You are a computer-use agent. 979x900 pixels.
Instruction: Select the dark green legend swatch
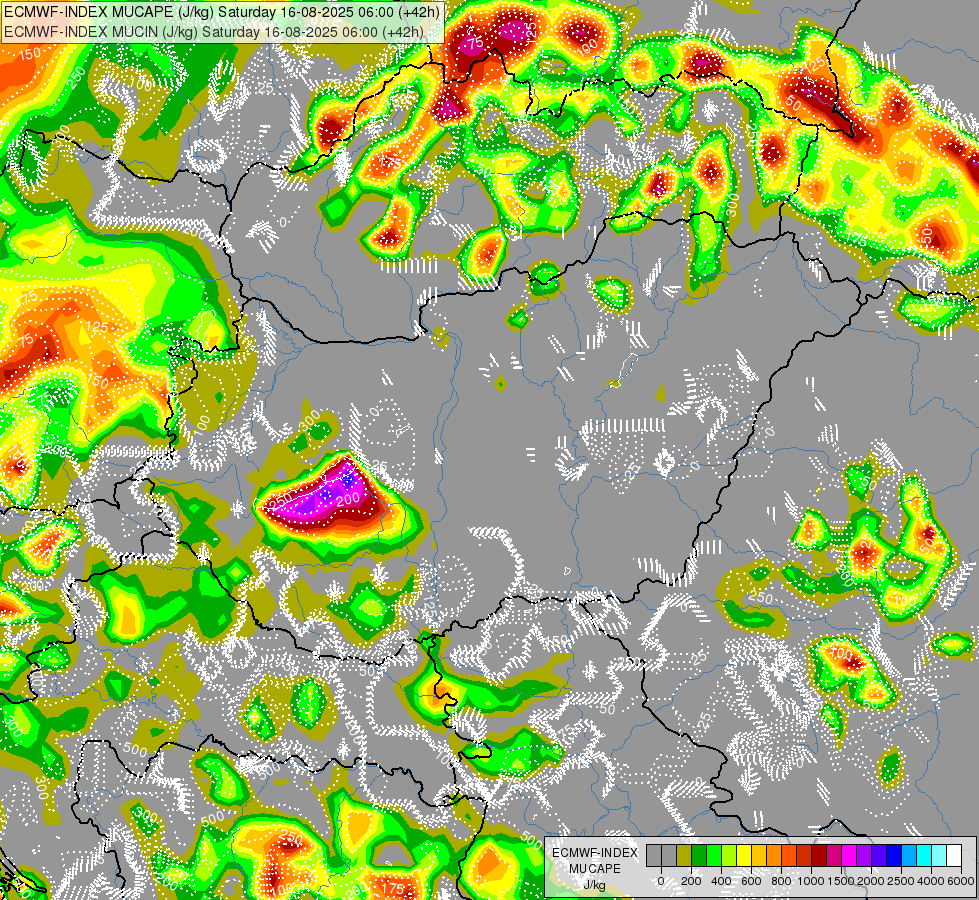tap(699, 855)
